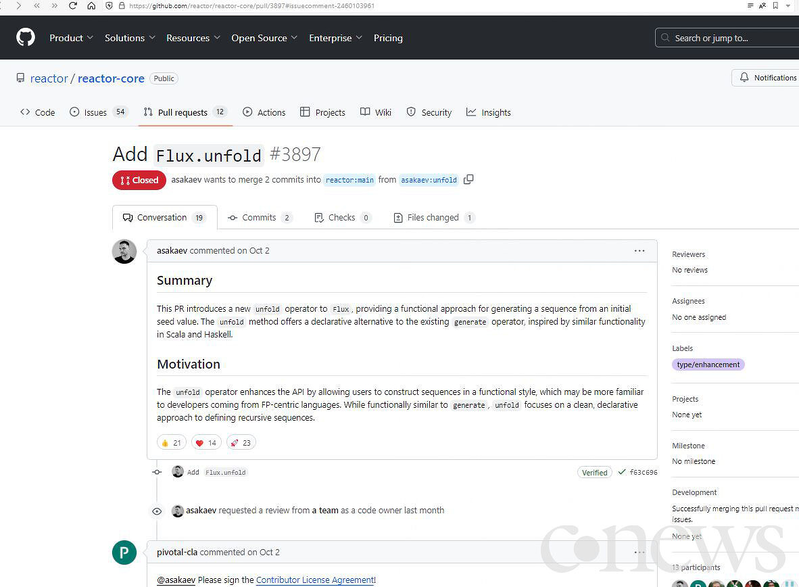
Task: Open the Security tab
Action: click(429, 112)
